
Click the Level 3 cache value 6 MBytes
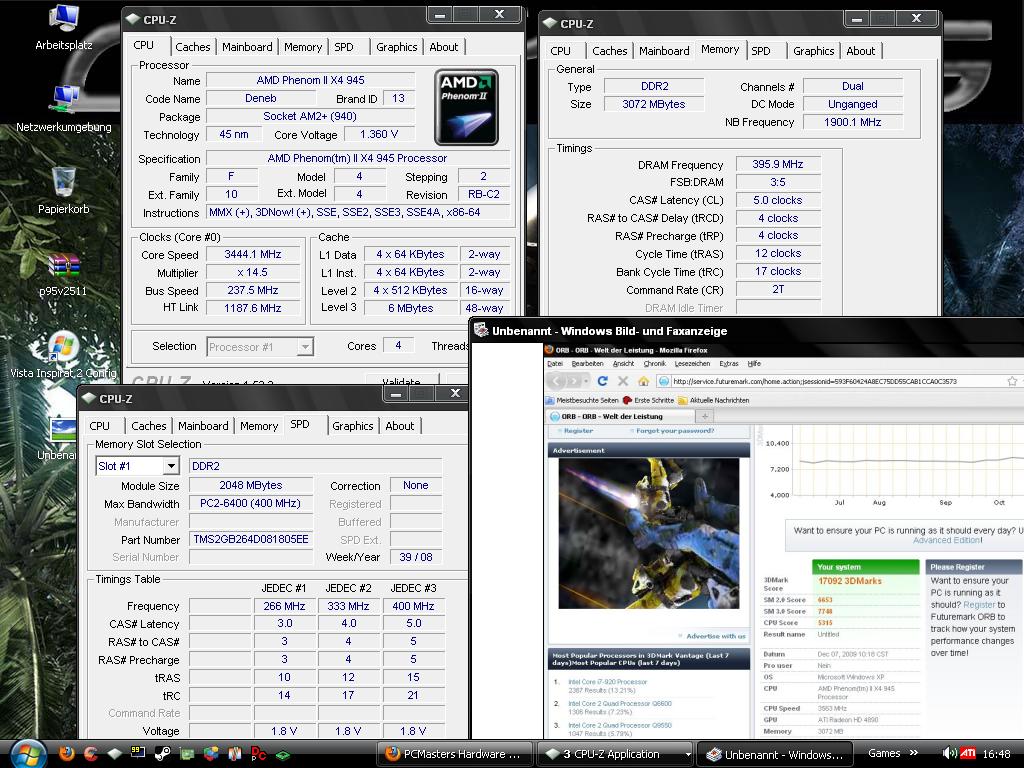pos(410,308)
